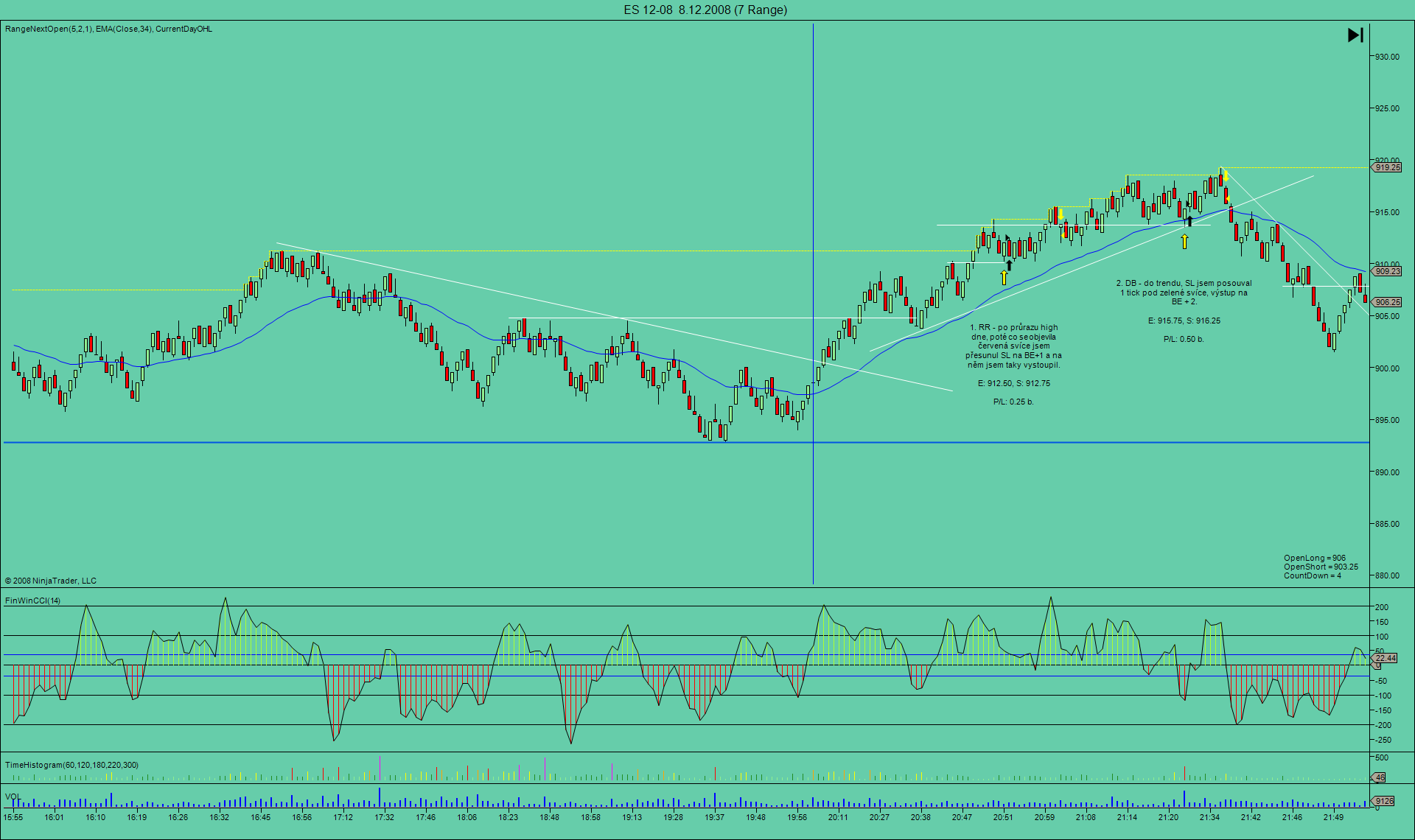Screen dimensions: 1415x840
Task: Select the black up arrow at trade 2 entry
Action: (x=1189, y=221)
